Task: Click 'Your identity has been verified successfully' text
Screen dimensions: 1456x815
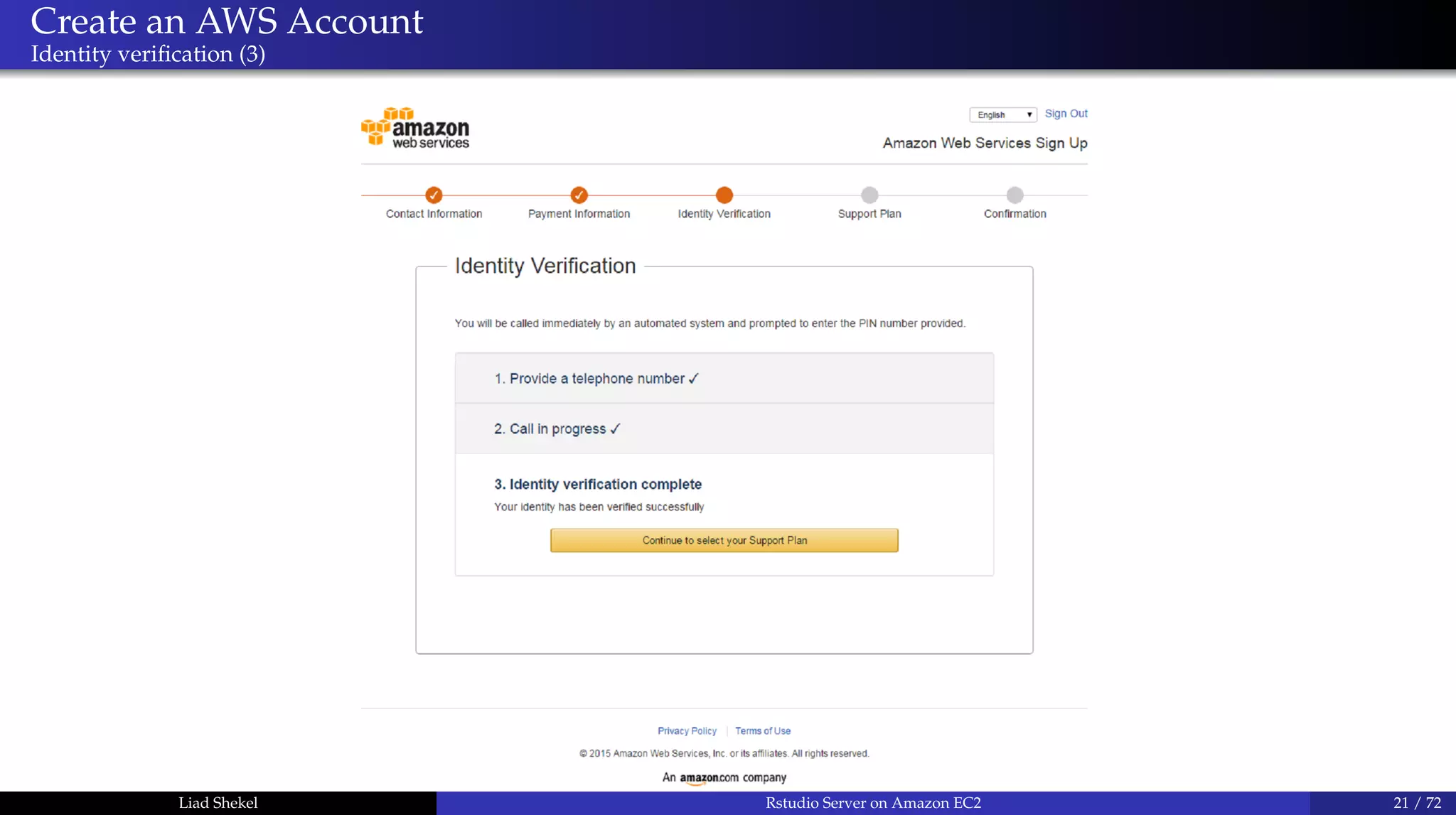Action: coord(599,507)
